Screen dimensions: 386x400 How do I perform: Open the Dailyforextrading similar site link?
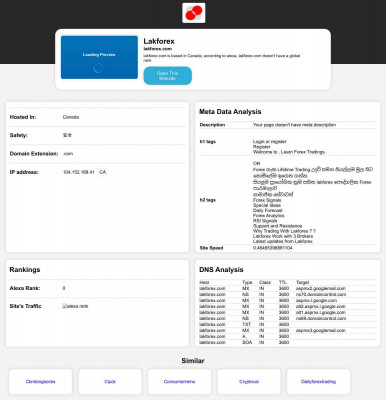318,382
